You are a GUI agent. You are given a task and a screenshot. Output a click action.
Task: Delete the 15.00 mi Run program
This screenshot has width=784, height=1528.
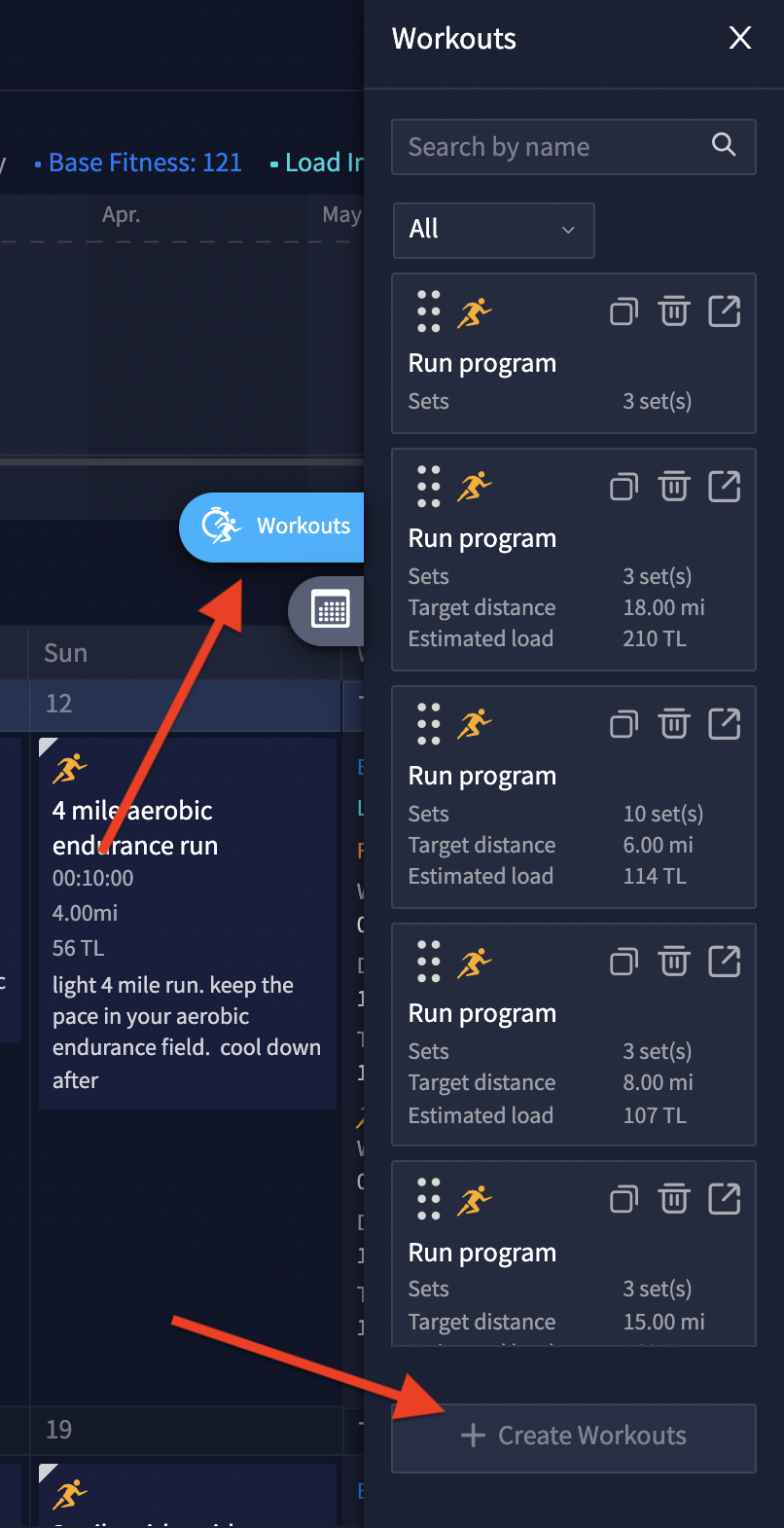(x=673, y=1199)
